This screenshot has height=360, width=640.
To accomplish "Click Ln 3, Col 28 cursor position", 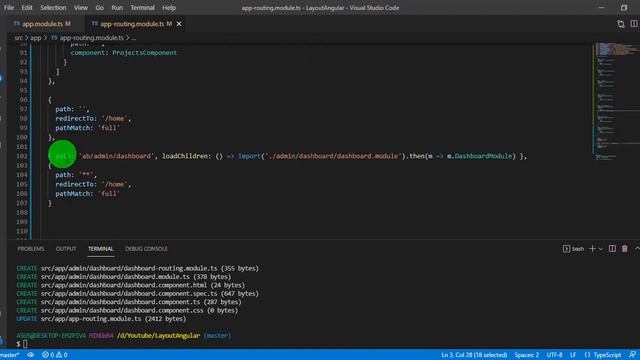I will click(x=474, y=355).
